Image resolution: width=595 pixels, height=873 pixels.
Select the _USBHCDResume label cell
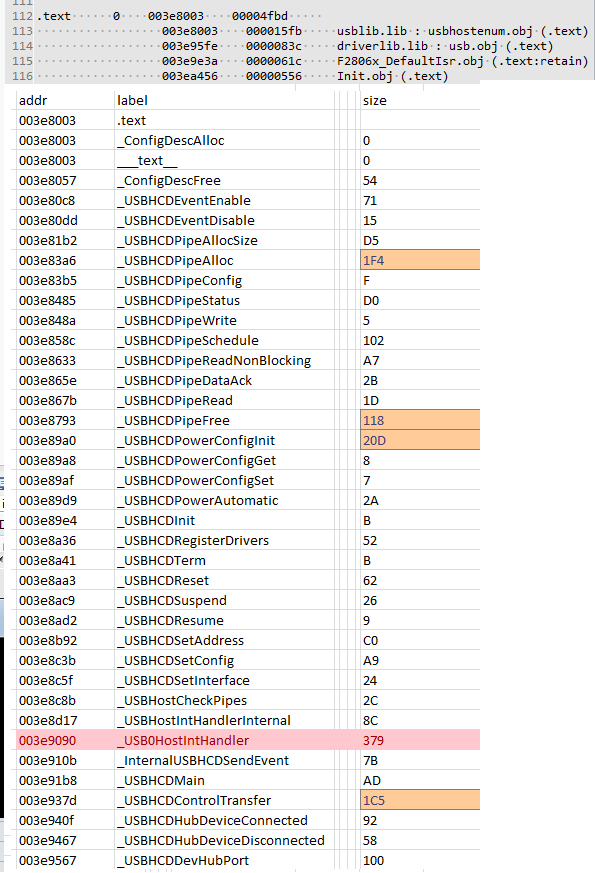coord(224,620)
